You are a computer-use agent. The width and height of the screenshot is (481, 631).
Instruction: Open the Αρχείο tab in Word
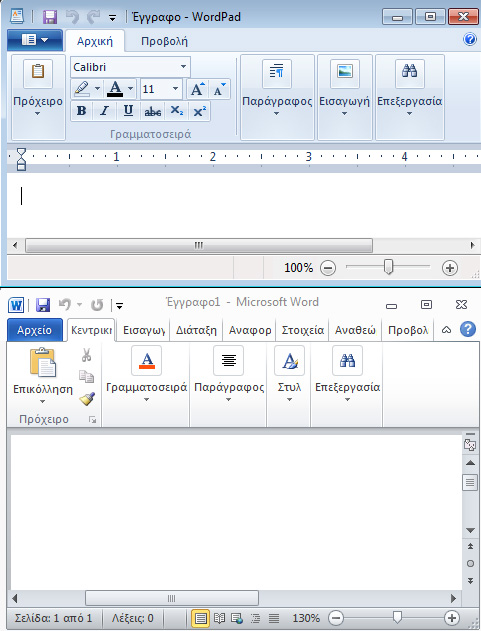(x=35, y=330)
